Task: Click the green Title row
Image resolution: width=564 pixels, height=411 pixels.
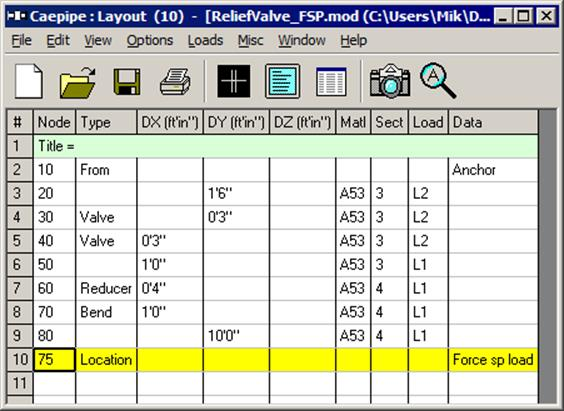Action: point(286,146)
